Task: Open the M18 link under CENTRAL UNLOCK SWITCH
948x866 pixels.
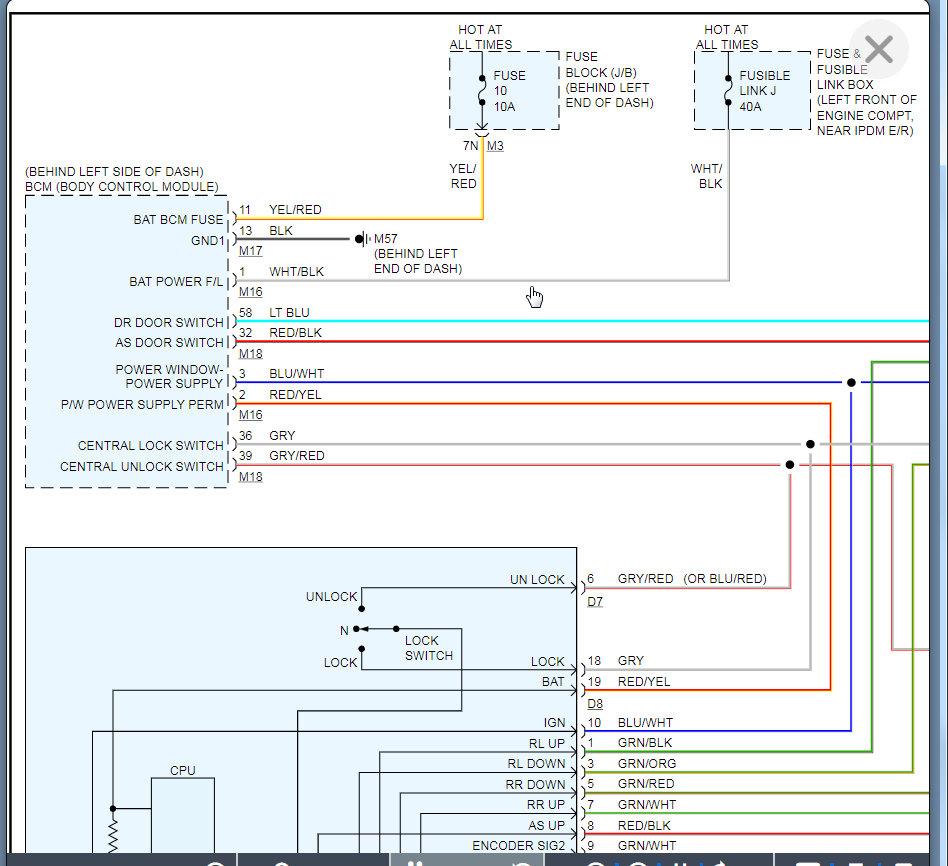Action: [x=250, y=477]
